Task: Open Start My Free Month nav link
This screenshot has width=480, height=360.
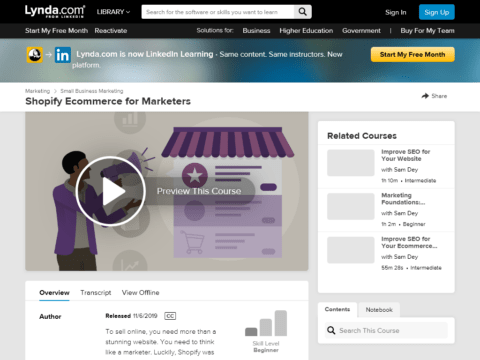Action: click(x=56, y=31)
